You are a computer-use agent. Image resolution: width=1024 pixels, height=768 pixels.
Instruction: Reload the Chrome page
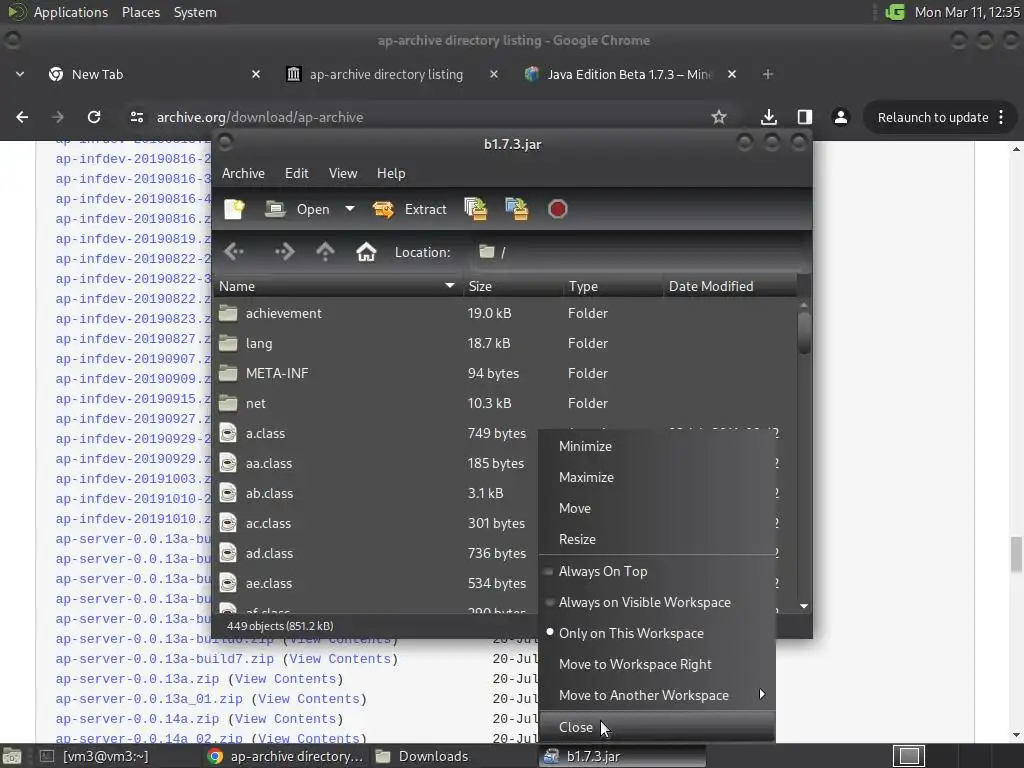pyautogui.click(x=94, y=117)
